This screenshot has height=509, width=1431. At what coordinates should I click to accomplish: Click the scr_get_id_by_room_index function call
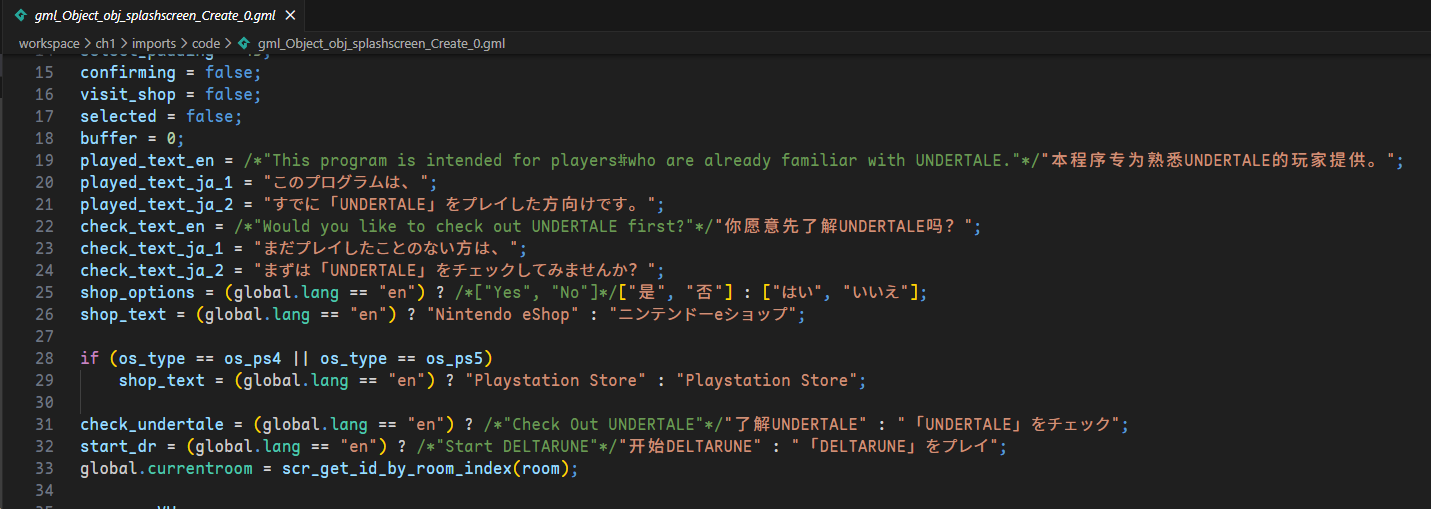[x=398, y=468]
